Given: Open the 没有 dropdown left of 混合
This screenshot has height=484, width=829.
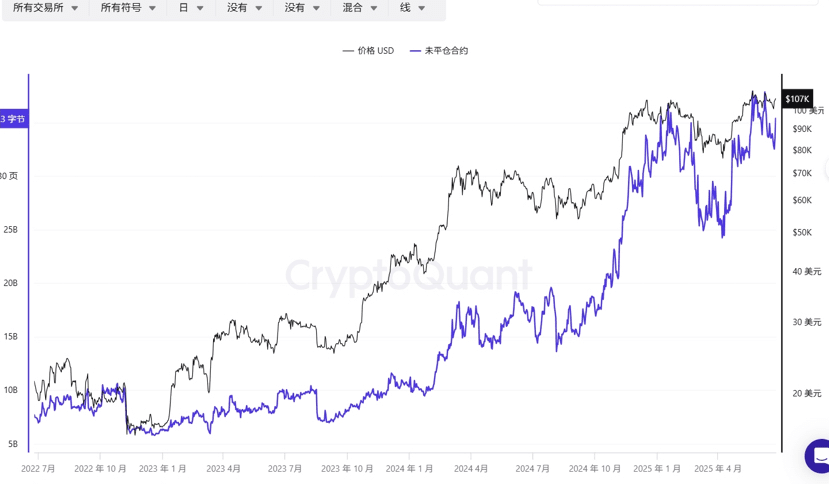Looking at the screenshot, I should [302, 8].
